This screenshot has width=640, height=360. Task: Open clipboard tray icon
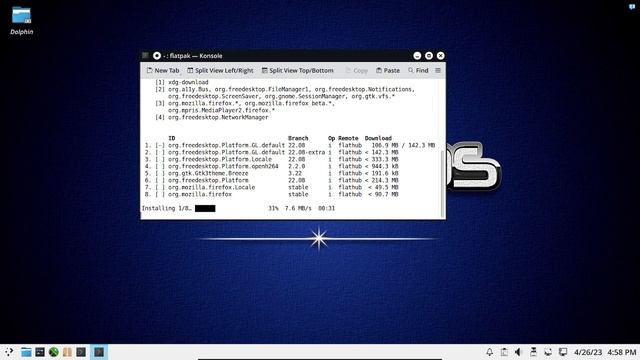504,352
